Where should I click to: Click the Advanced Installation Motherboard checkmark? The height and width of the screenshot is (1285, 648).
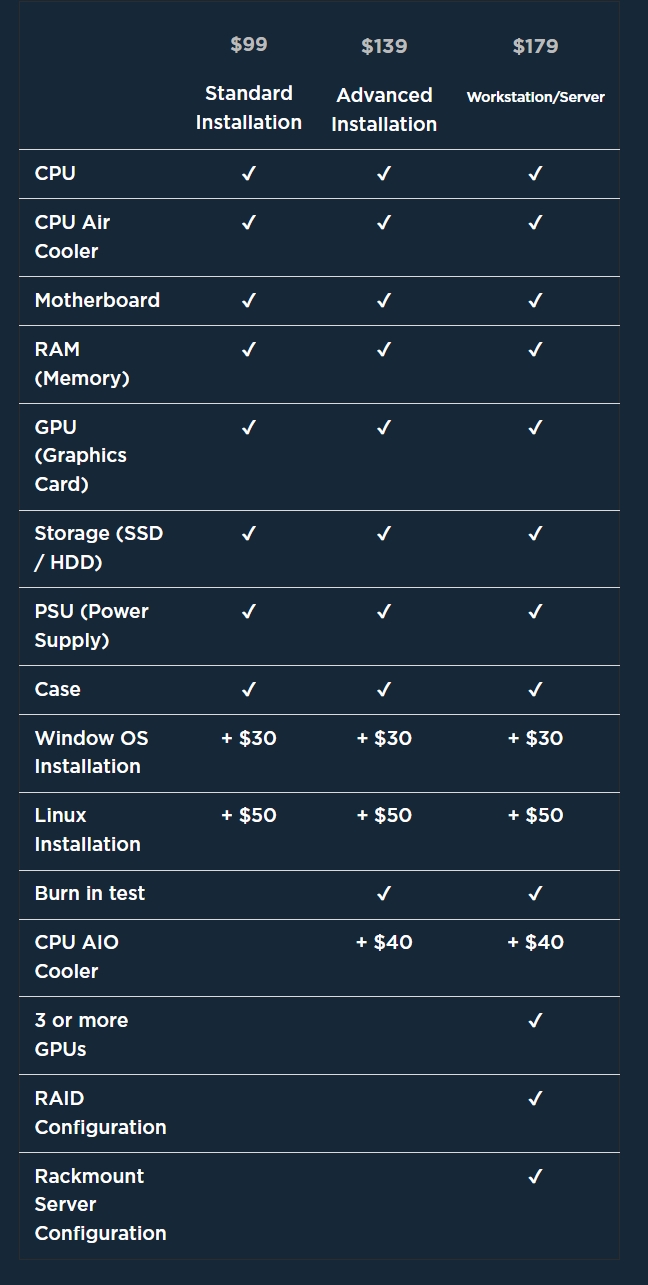384,301
